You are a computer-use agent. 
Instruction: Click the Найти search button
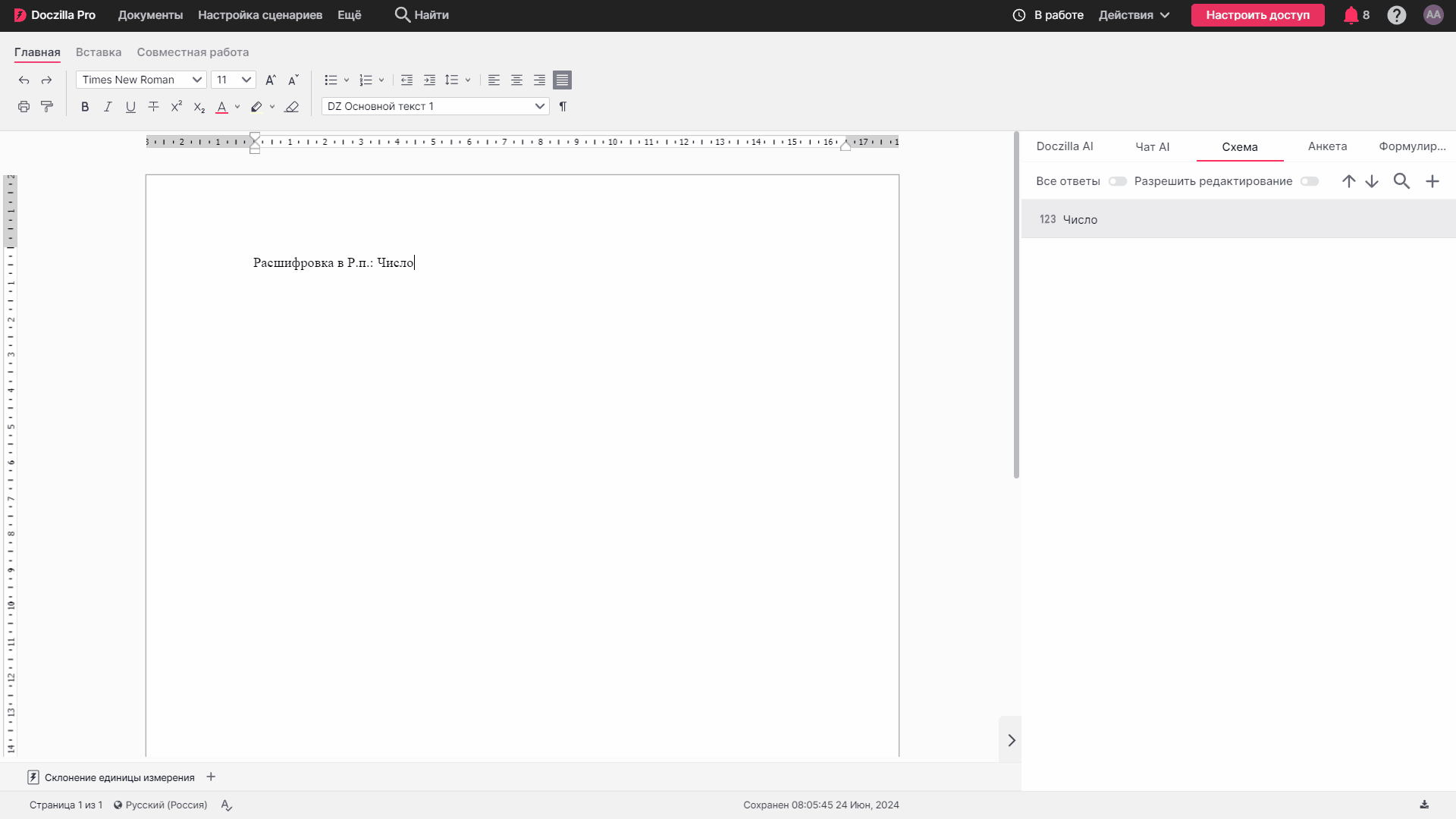[422, 15]
